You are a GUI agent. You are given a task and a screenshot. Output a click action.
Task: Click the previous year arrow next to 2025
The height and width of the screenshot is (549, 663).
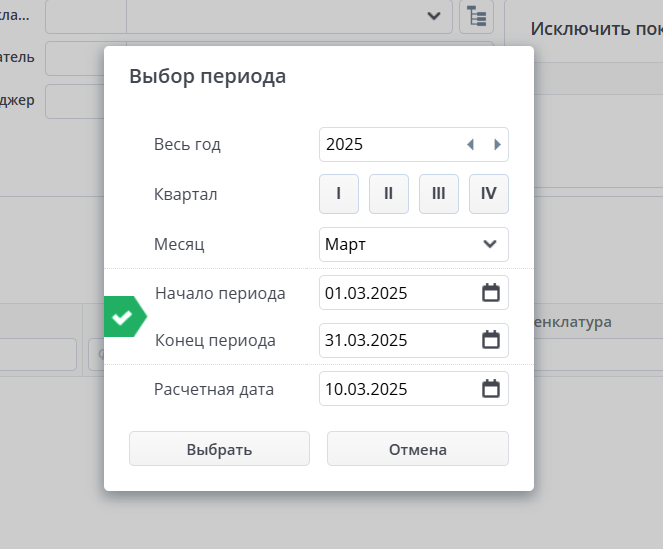pyautogui.click(x=470, y=144)
